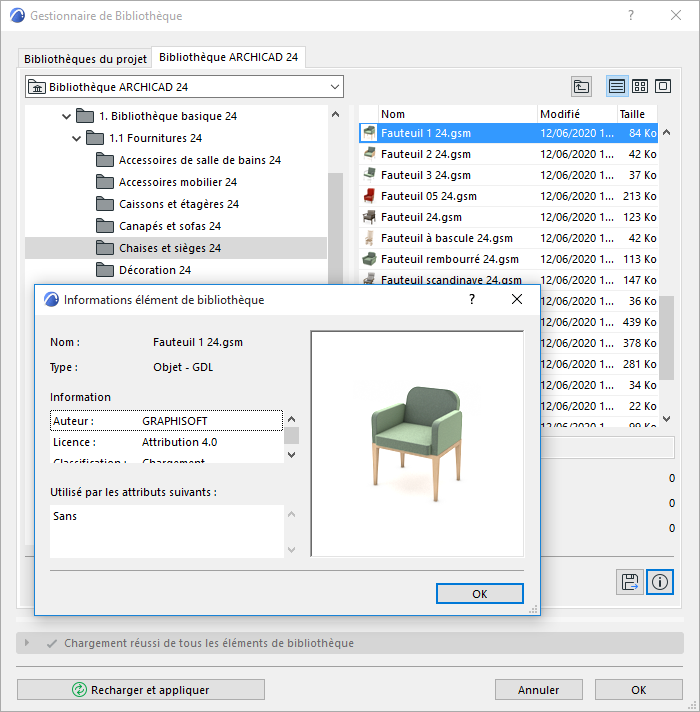The height and width of the screenshot is (712, 700).
Task: Switch to list view icon
Action: (x=616, y=86)
